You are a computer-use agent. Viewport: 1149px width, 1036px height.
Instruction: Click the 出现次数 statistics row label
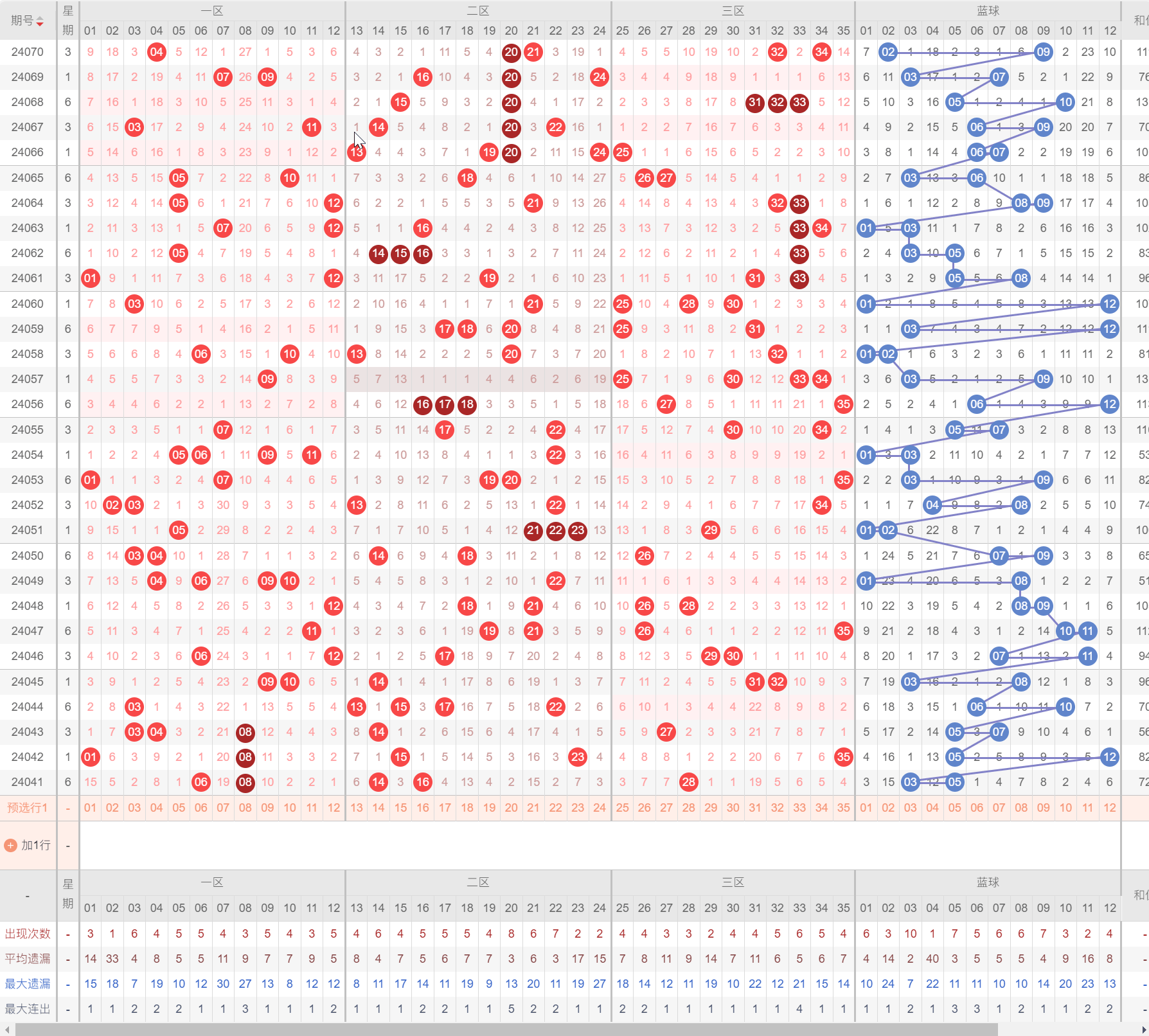pyautogui.click(x=28, y=934)
